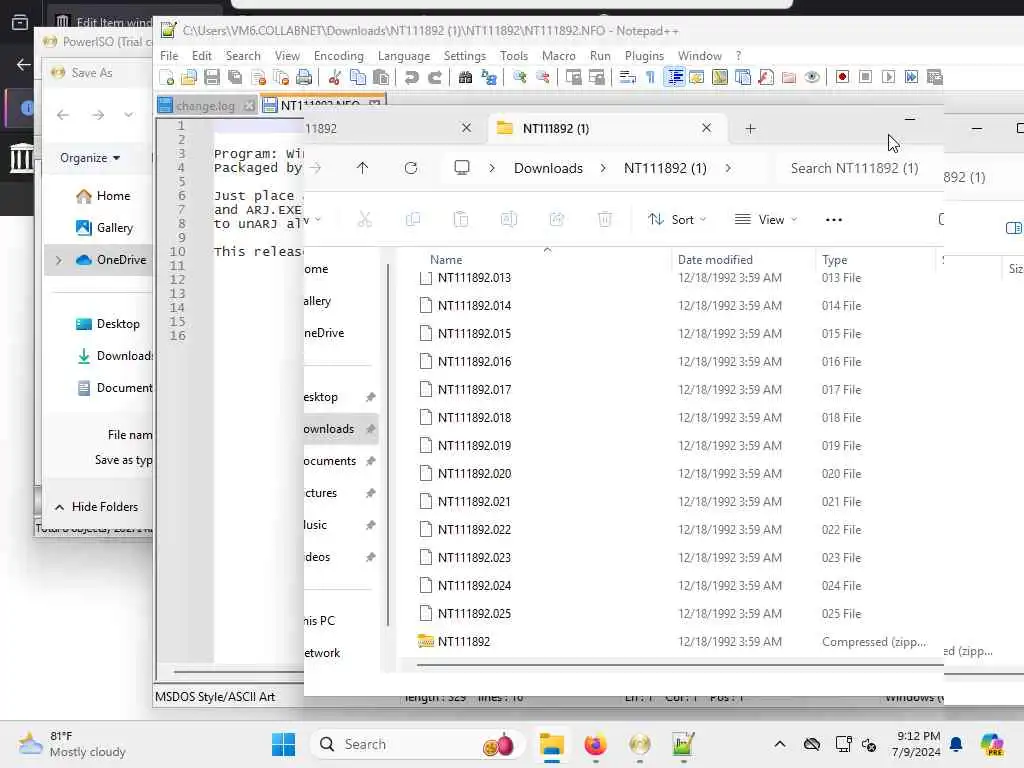Open the Language menu in Notepad++
The image size is (1024, 768).
click(404, 56)
